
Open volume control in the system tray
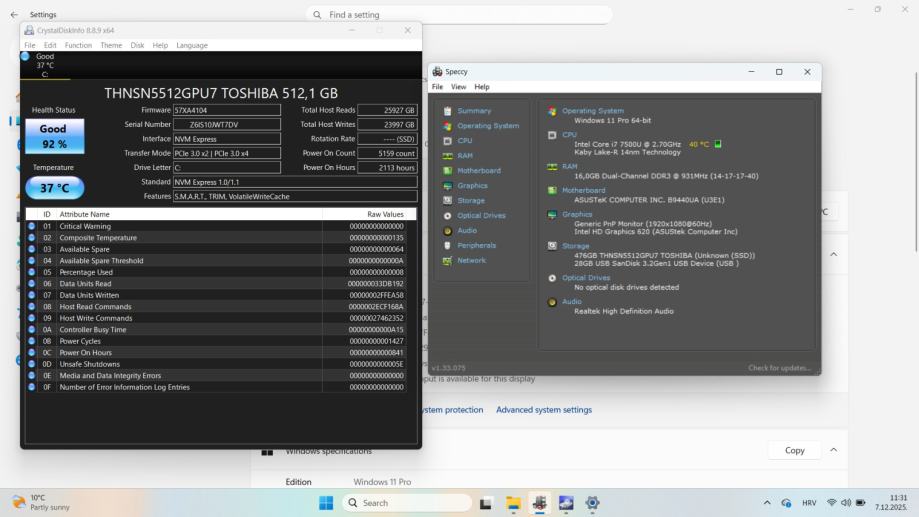tap(846, 503)
